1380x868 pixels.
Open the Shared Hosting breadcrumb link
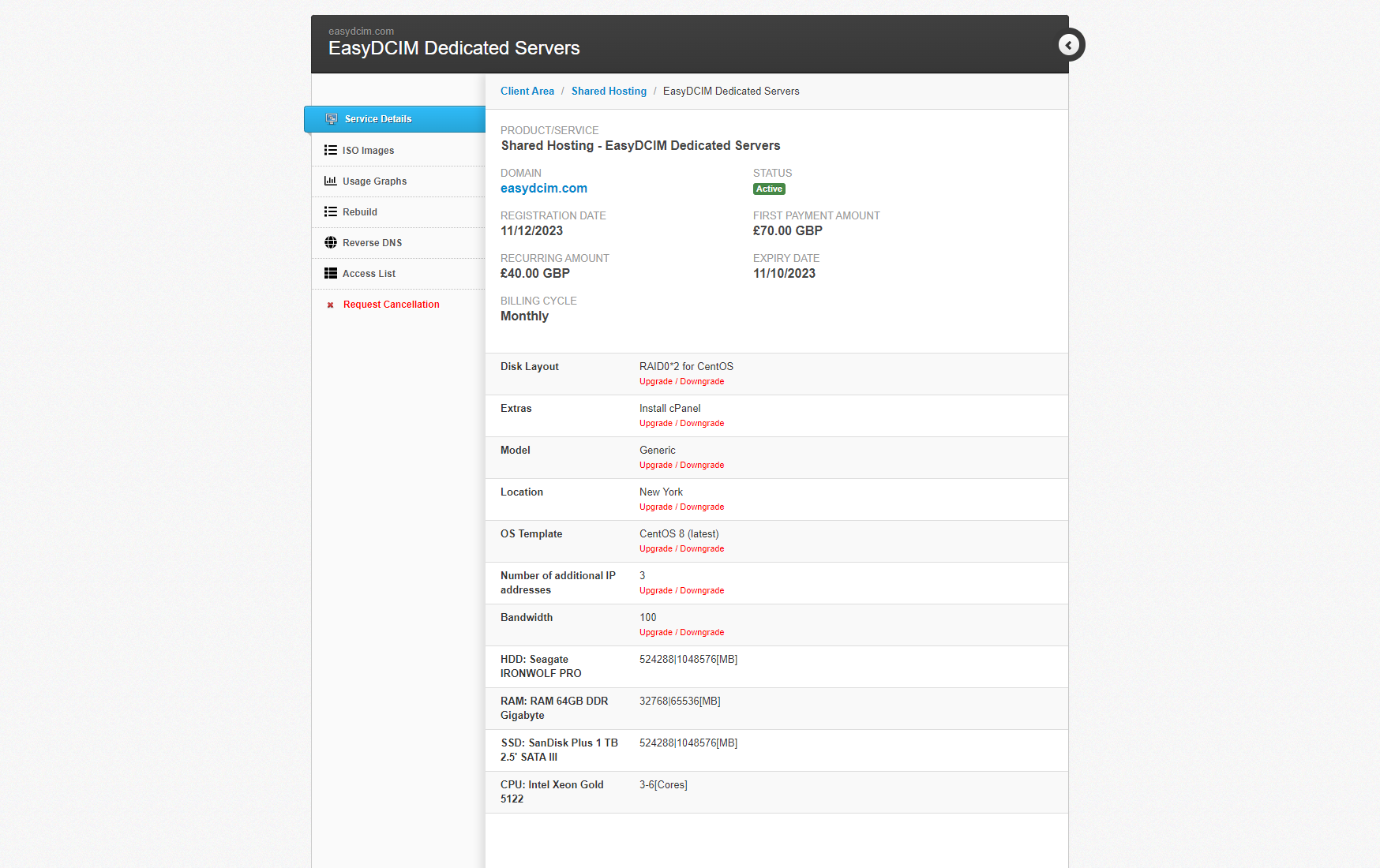point(609,91)
